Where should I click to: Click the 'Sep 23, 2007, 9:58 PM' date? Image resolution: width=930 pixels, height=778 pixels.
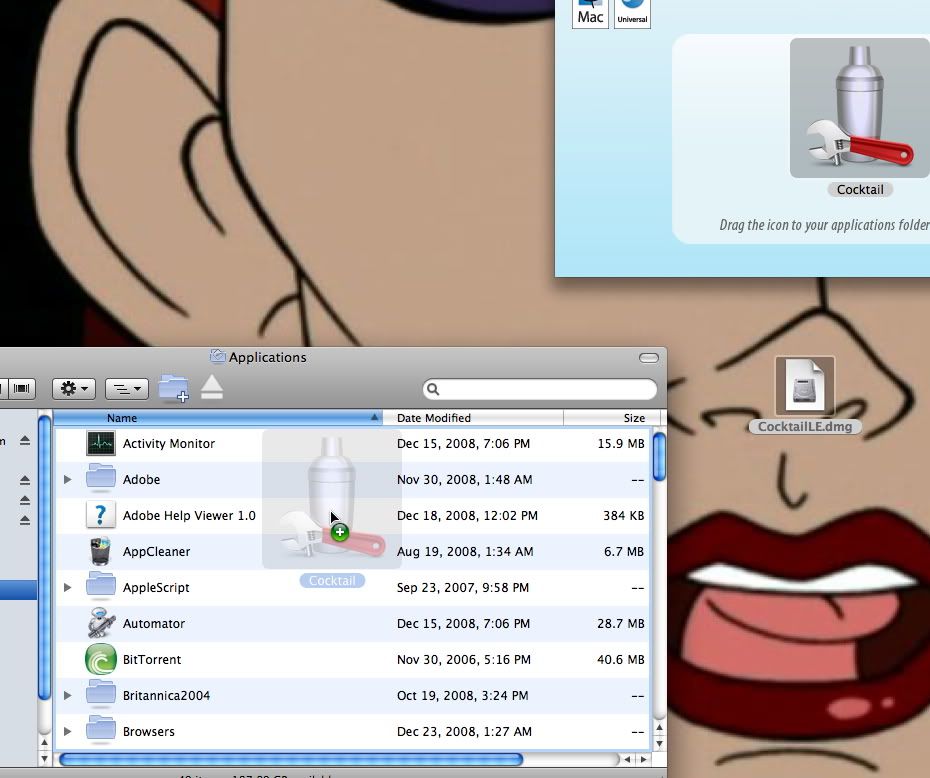click(463, 588)
